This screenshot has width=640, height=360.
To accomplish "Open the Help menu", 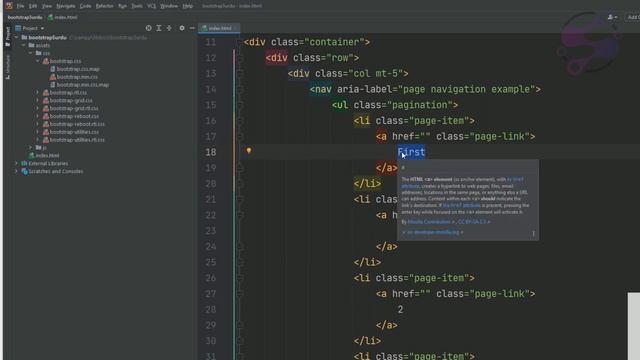I will [x=188, y=6].
